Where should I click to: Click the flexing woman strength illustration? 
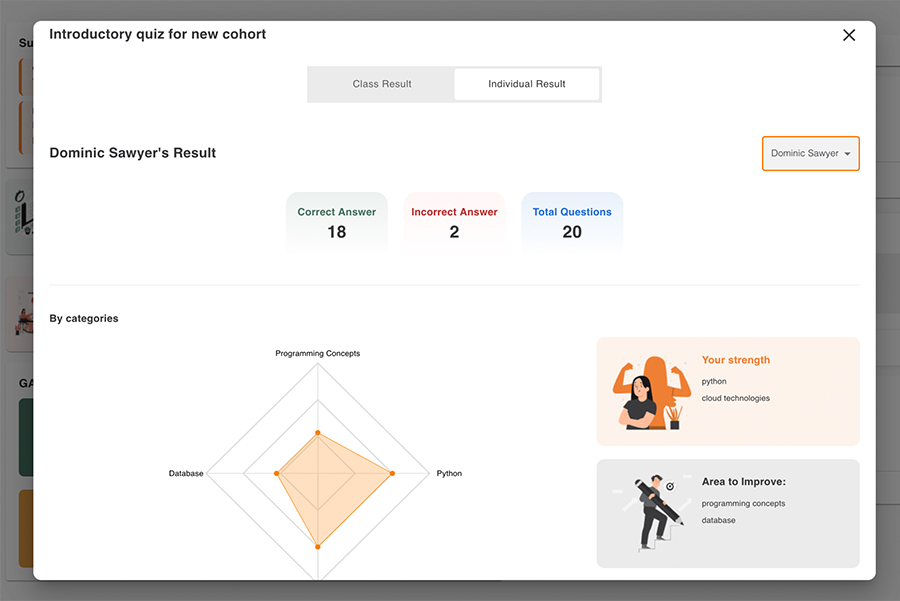645,392
